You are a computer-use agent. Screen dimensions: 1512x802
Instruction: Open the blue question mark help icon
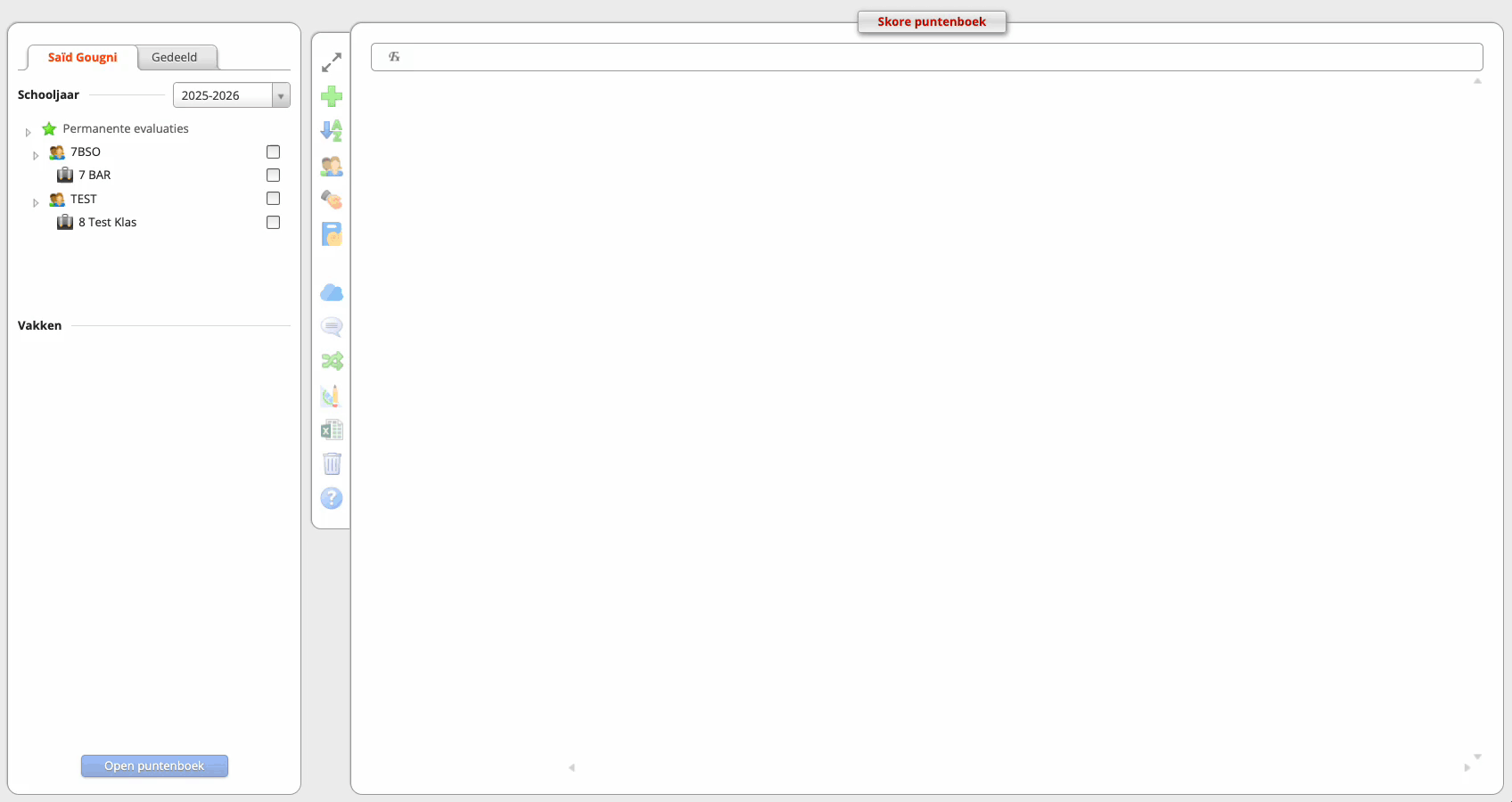tap(332, 498)
